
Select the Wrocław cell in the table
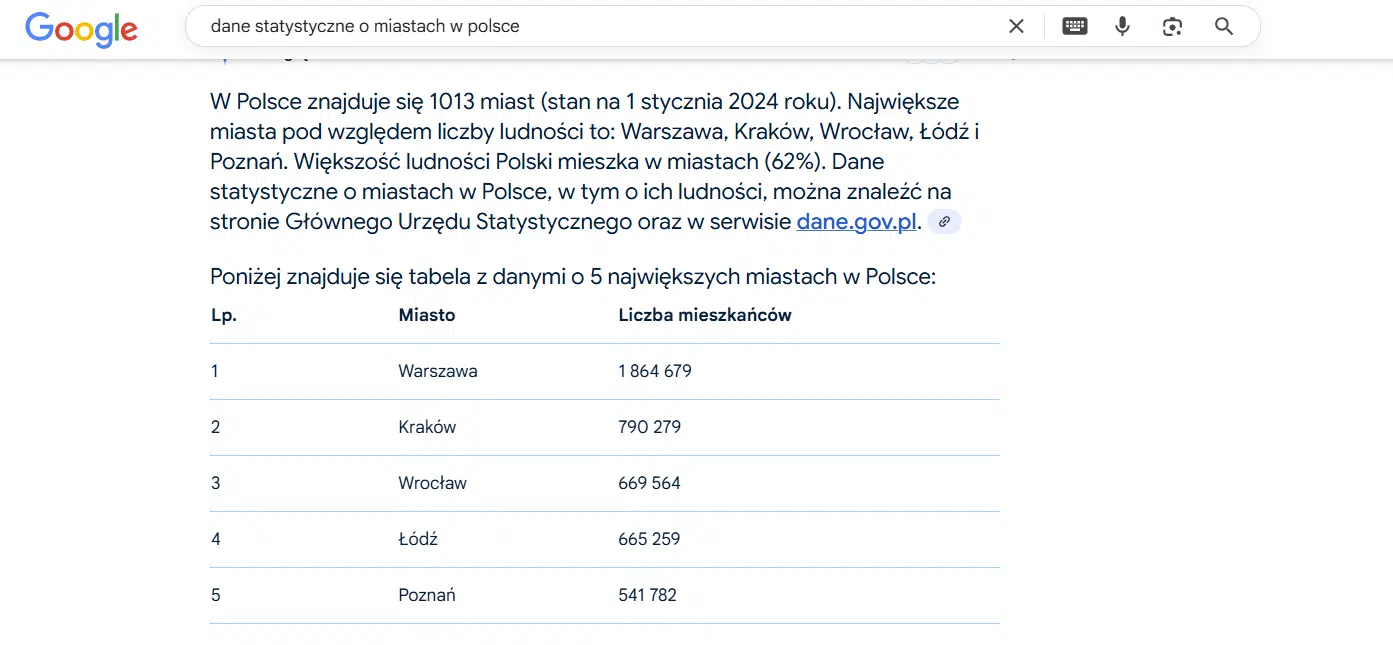tap(432, 483)
